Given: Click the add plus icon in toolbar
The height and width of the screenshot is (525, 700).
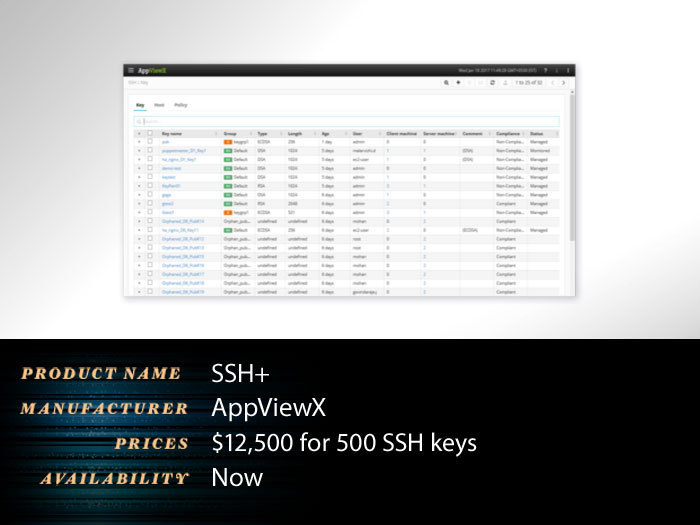Looking at the screenshot, I should pyautogui.click(x=458, y=83).
